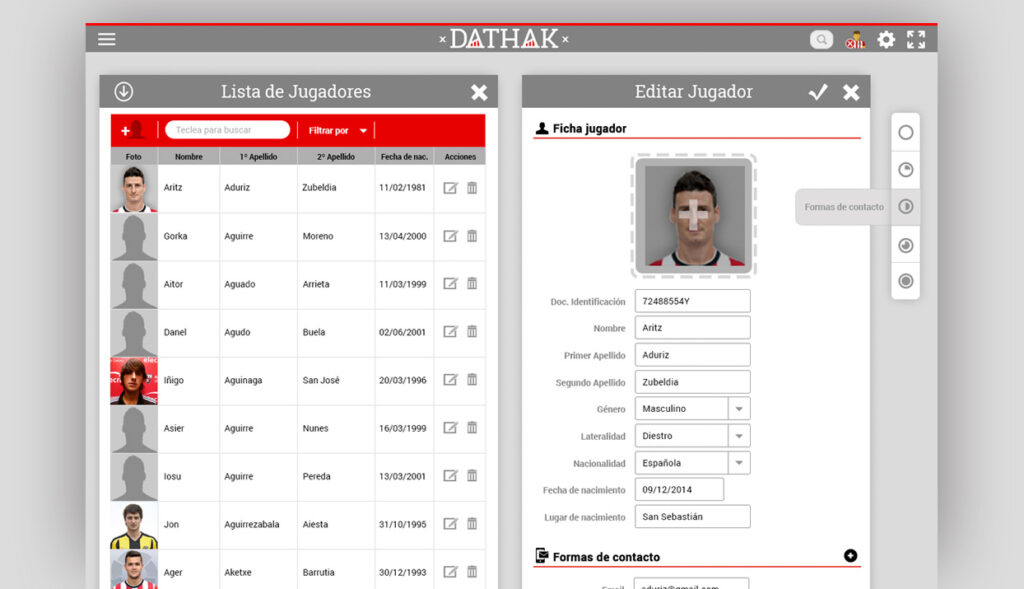The image size is (1024, 589).
Task: Select the empty circle section indicator
Action: (906, 132)
